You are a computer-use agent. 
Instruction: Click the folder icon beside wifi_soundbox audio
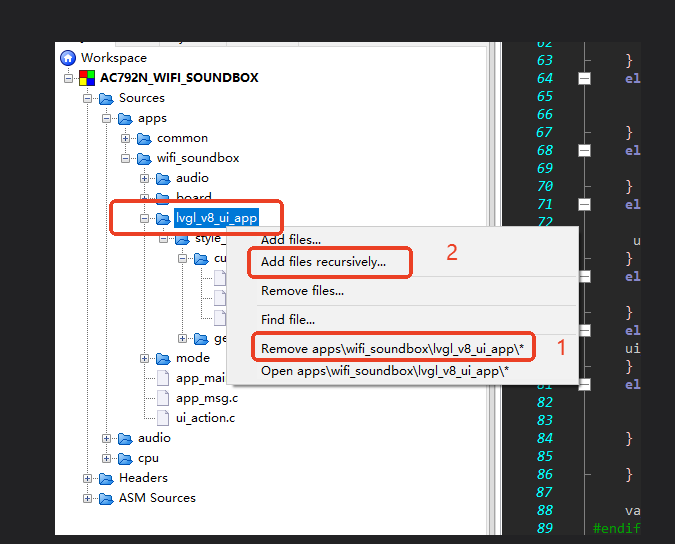(163, 179)
